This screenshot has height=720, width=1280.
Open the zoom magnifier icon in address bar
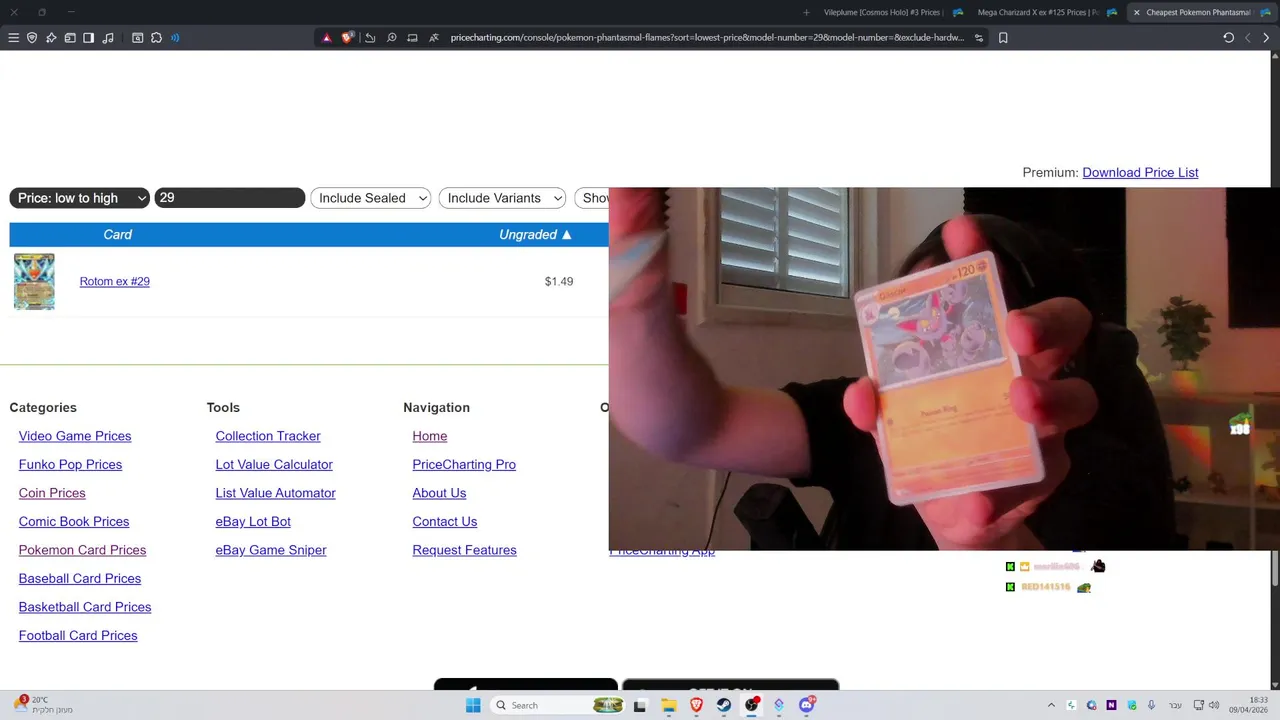click(391, 38)
